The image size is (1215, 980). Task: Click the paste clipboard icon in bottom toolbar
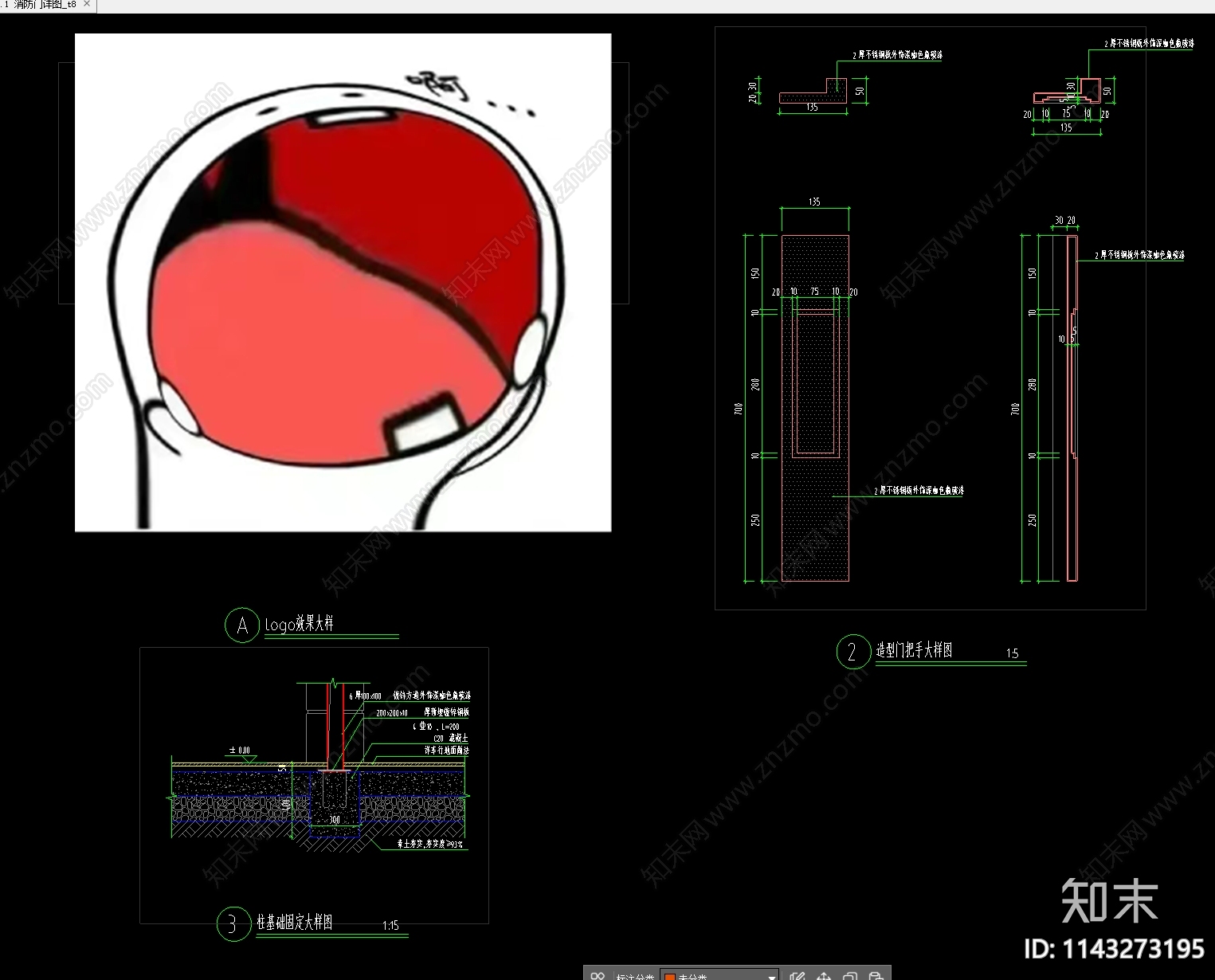click(x=876, y=976)
